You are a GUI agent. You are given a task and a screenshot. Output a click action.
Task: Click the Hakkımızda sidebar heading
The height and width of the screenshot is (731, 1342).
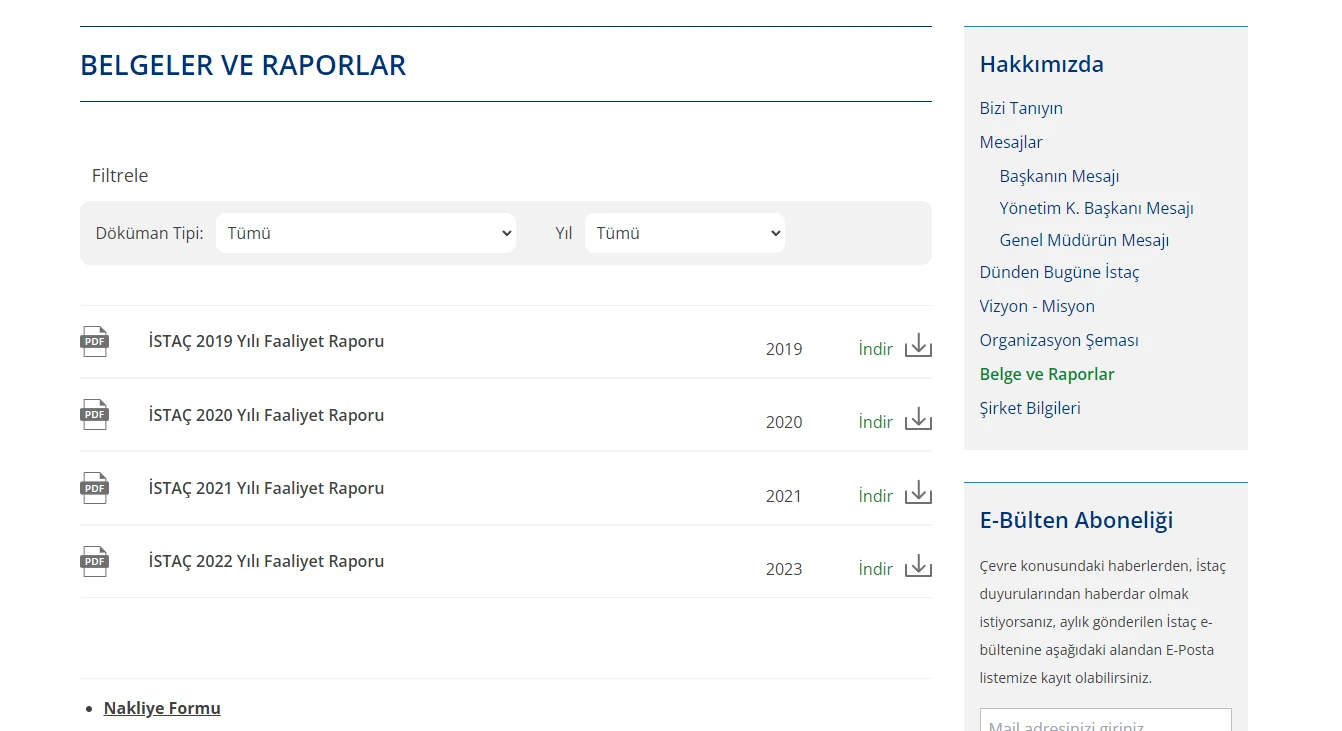(x=1041, y=64)
